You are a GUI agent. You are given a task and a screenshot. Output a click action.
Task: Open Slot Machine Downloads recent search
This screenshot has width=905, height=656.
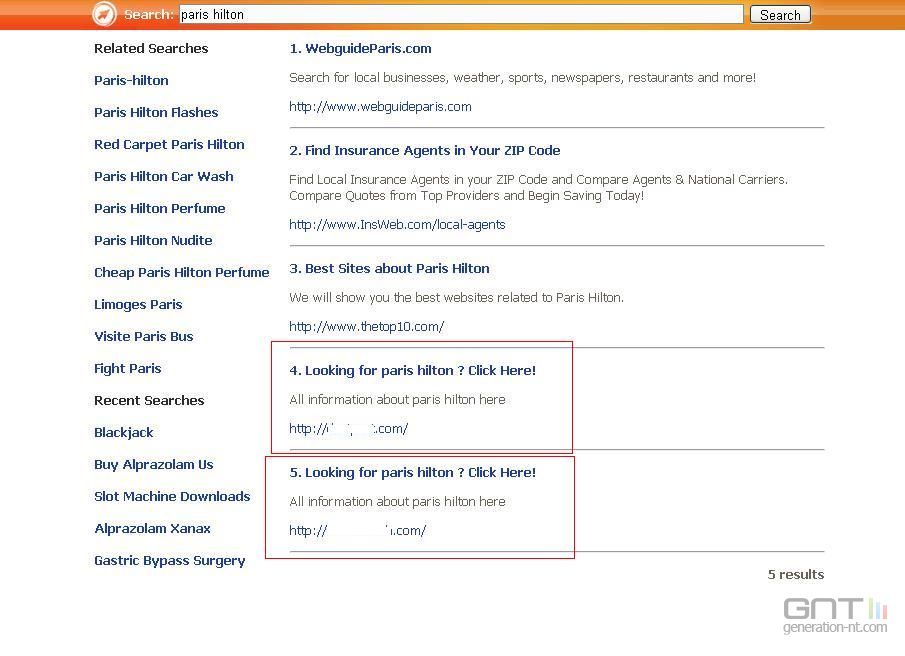(172, 497)
